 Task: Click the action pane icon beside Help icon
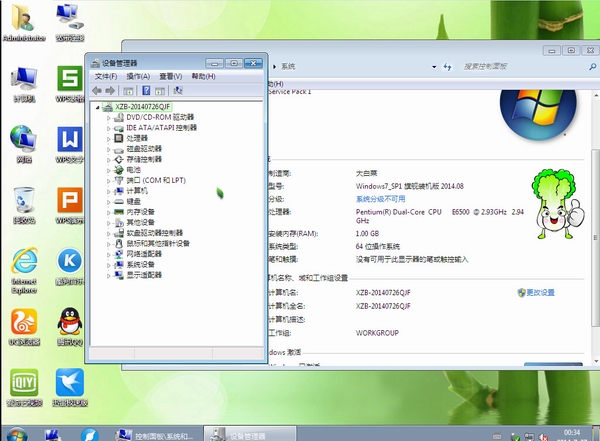[160, 91]
